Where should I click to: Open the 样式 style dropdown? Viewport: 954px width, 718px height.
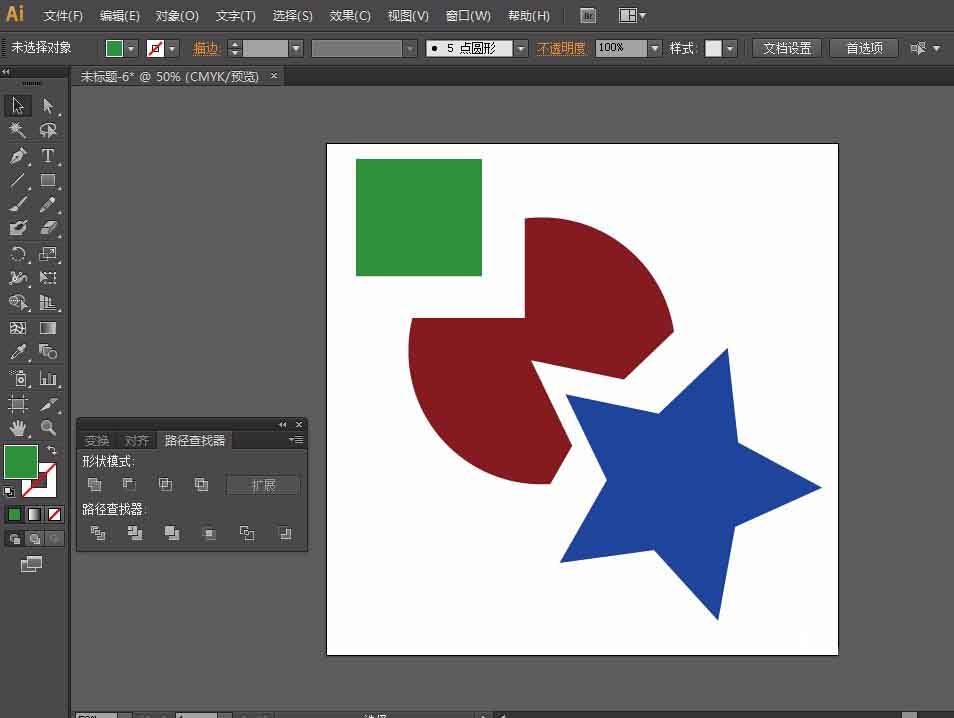click(x=730, y=48)
